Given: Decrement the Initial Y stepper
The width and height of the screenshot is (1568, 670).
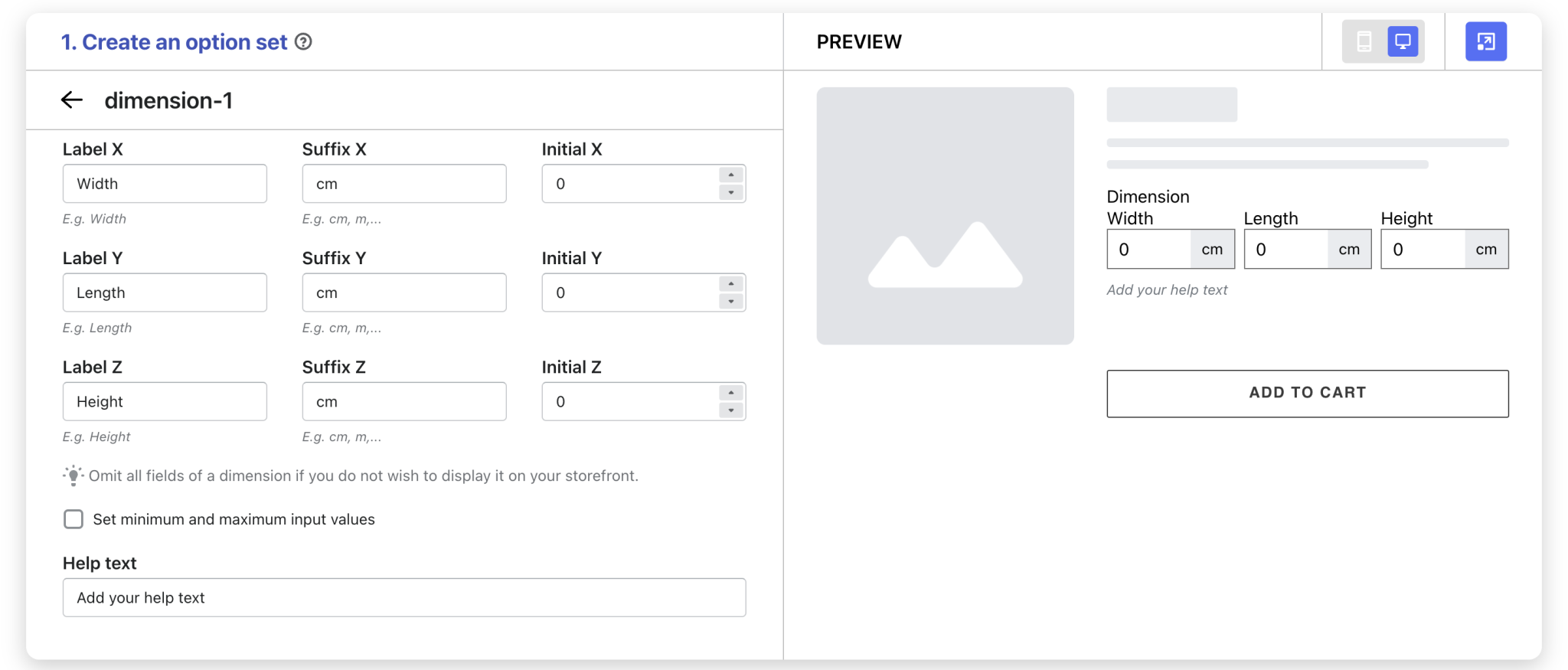Looking at the screenshot, I should [731, 302].
